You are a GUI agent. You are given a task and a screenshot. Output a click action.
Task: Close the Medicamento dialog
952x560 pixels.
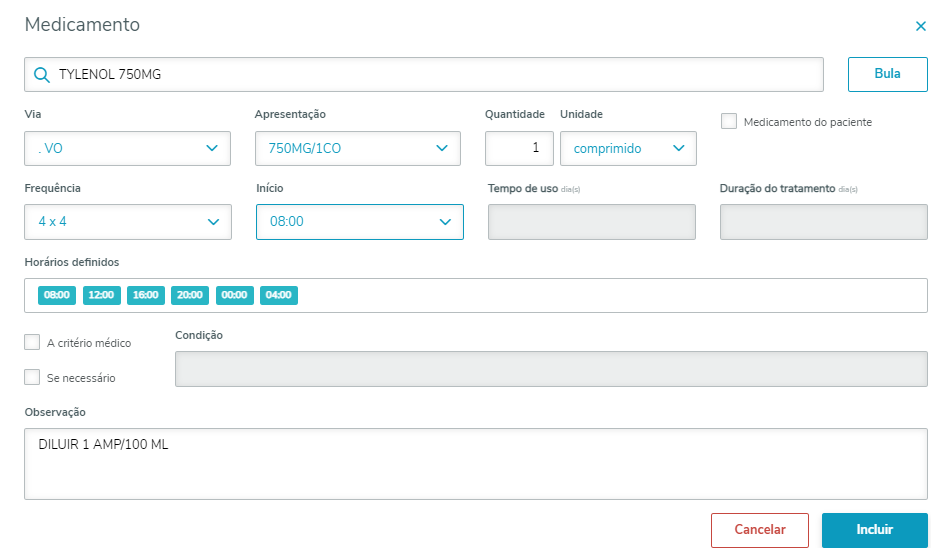tap(921, 27)
